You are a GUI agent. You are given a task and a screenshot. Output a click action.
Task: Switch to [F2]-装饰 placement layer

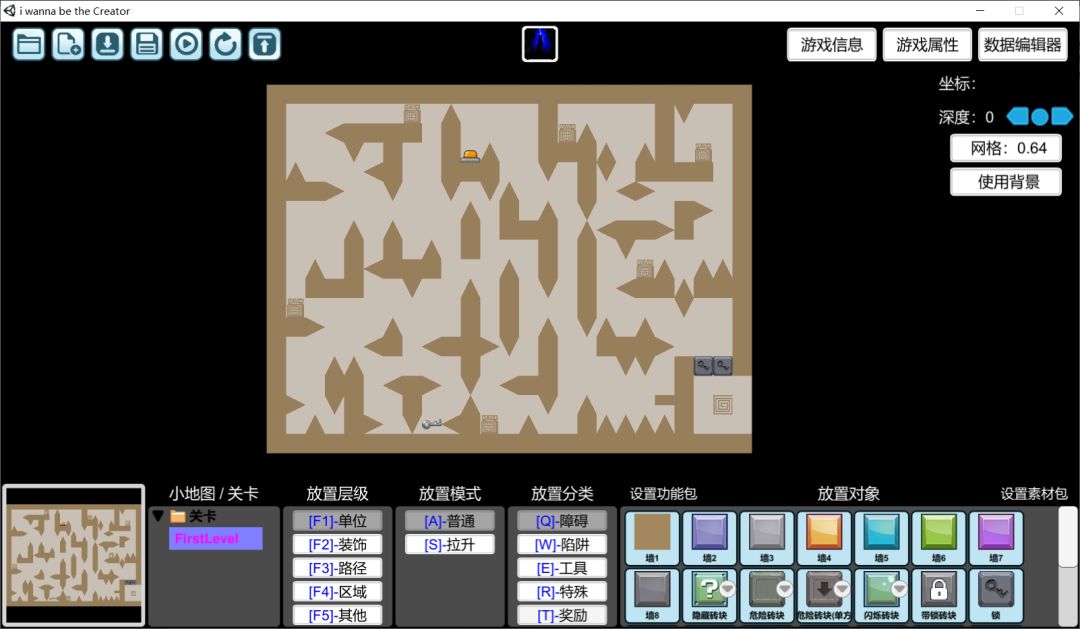point(337,545)
